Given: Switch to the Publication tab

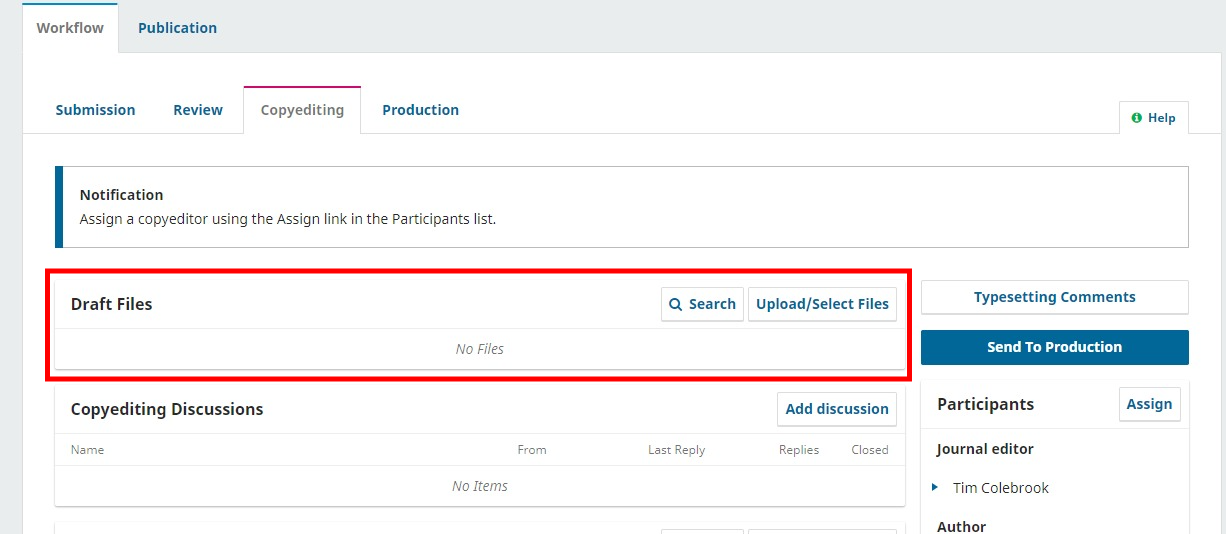Looking at the screenshot, I should pos(177,28).
